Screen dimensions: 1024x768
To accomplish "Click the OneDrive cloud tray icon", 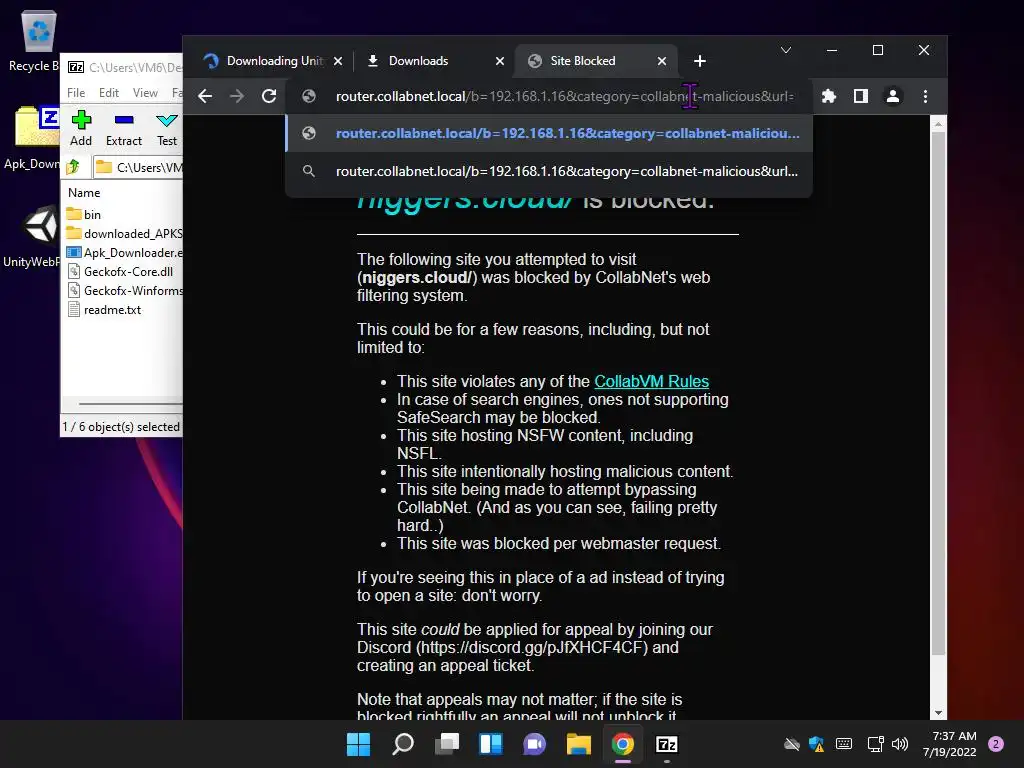I will (792, 744).
